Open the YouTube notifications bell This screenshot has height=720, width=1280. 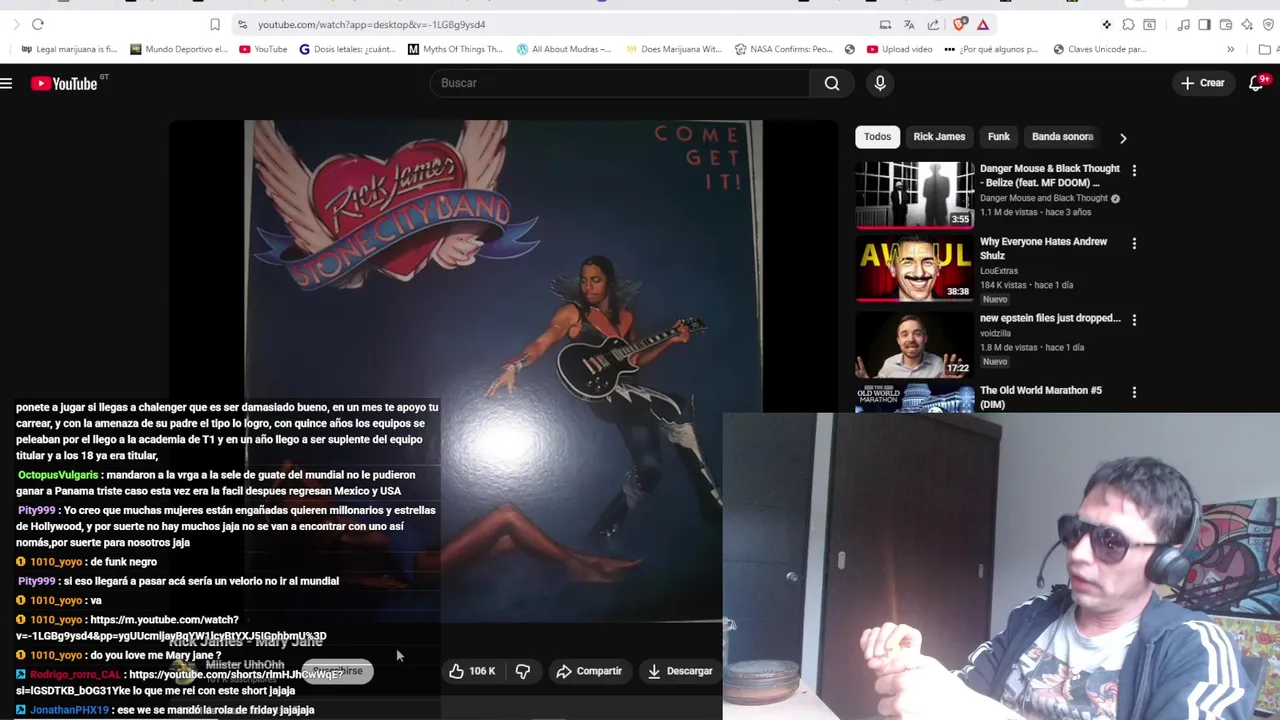[x=1257, y=83]
